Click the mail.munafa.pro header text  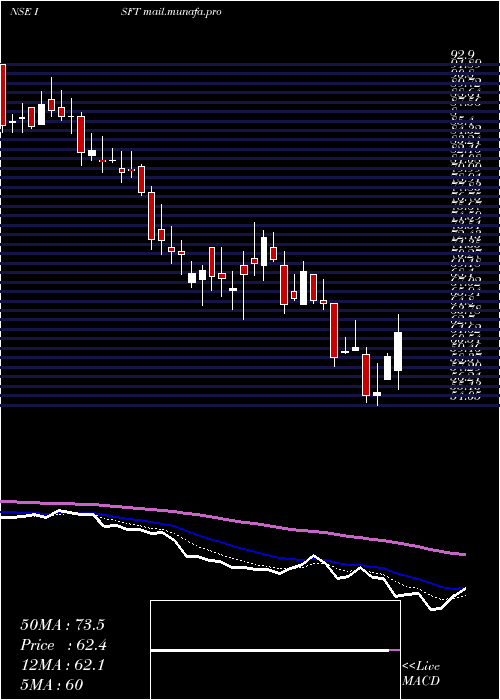click(183, 12)
